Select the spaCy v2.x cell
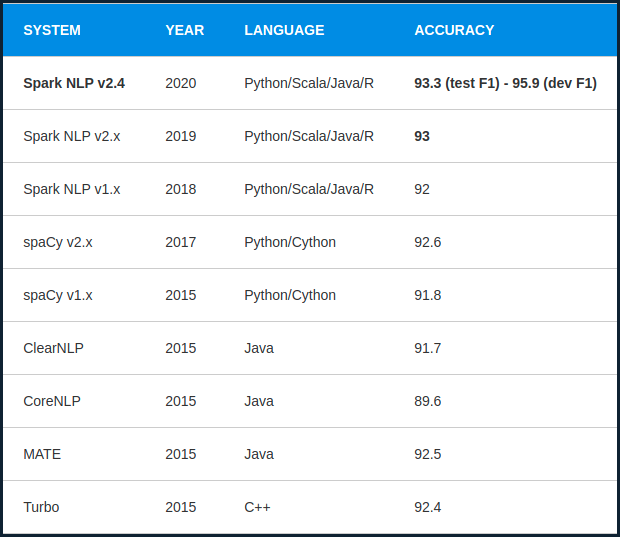This screenshot has width=620, height=537. (58, 242)
